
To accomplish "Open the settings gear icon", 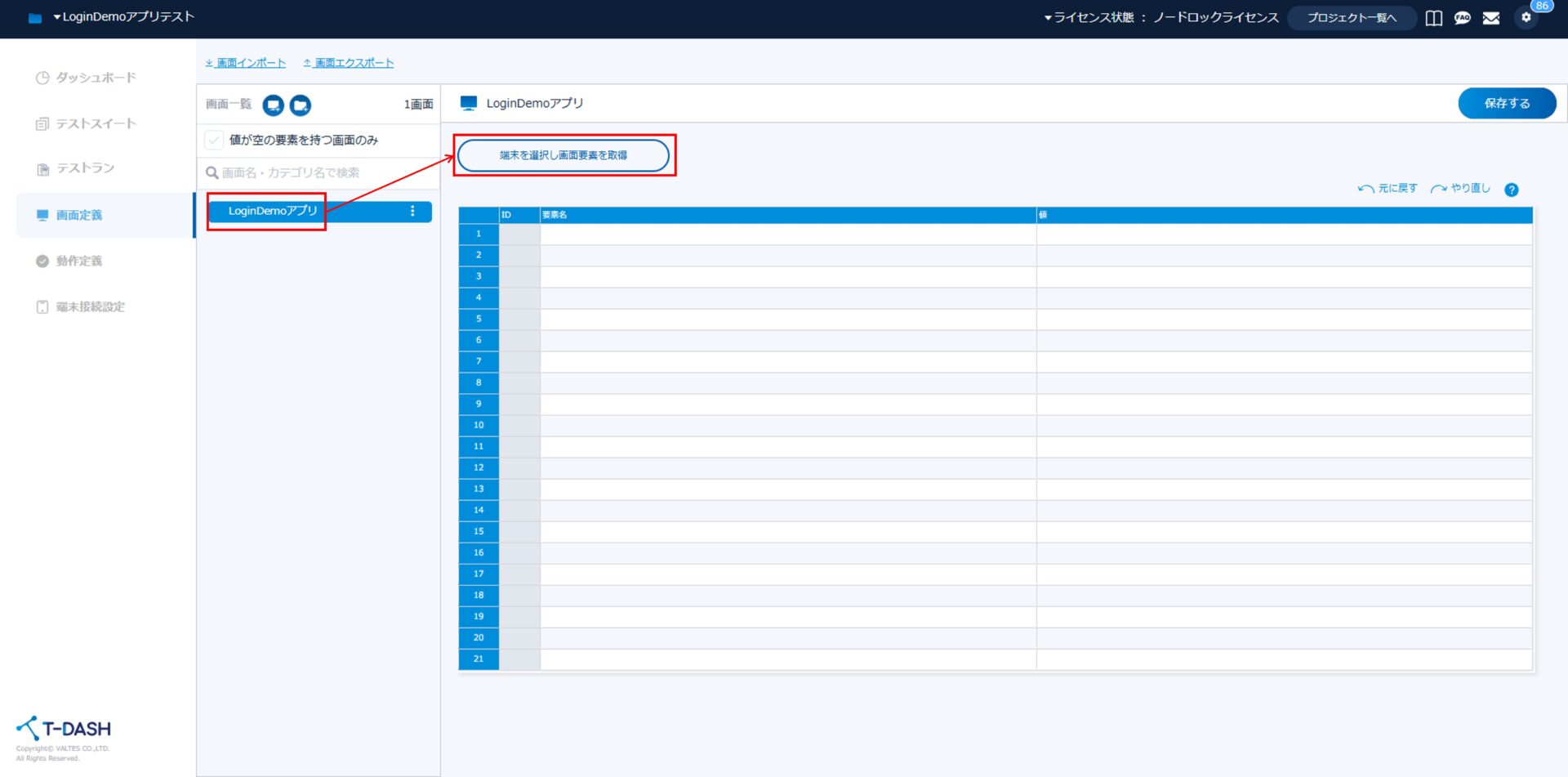I will pyautogui.click(x=1526, y=17).
